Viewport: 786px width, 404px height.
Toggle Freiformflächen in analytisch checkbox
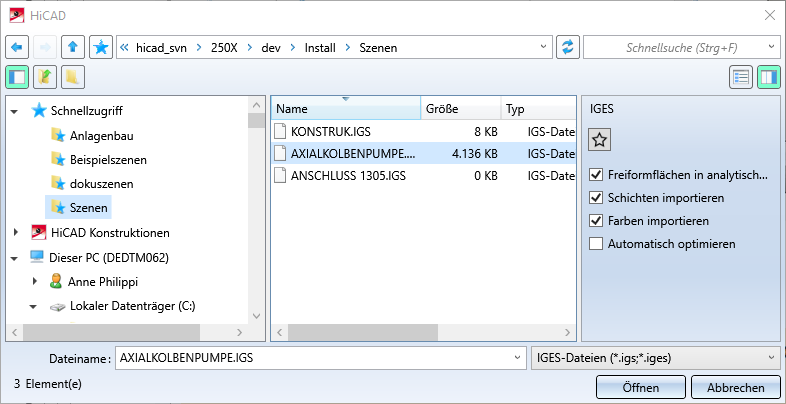[596, 175]
